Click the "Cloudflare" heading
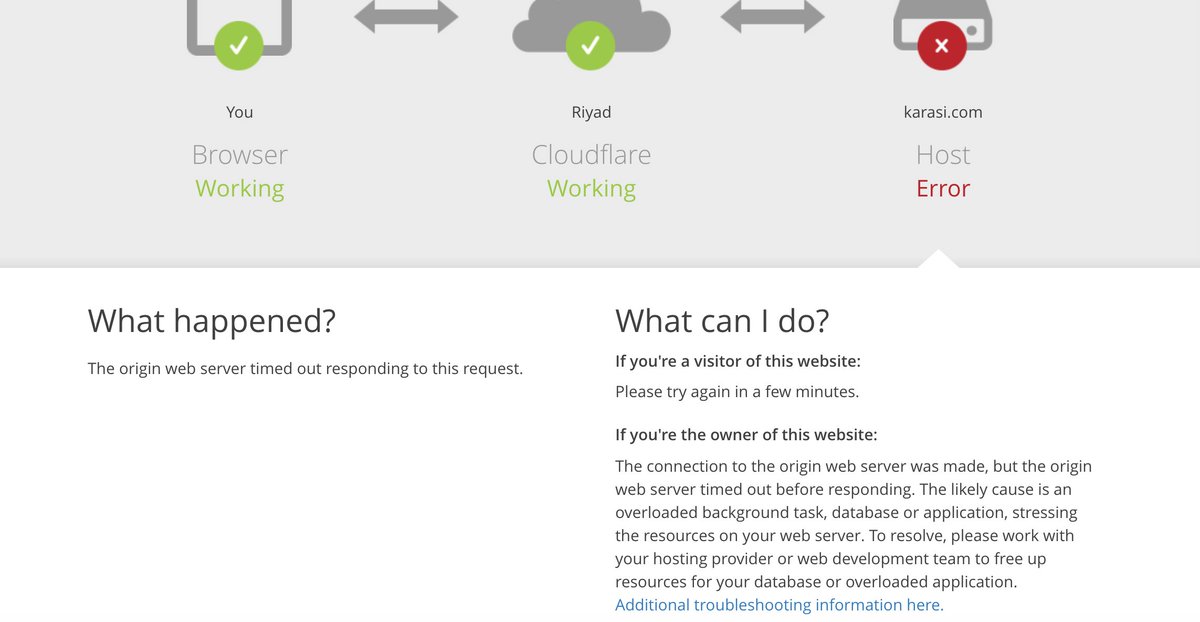 [591, 155]
